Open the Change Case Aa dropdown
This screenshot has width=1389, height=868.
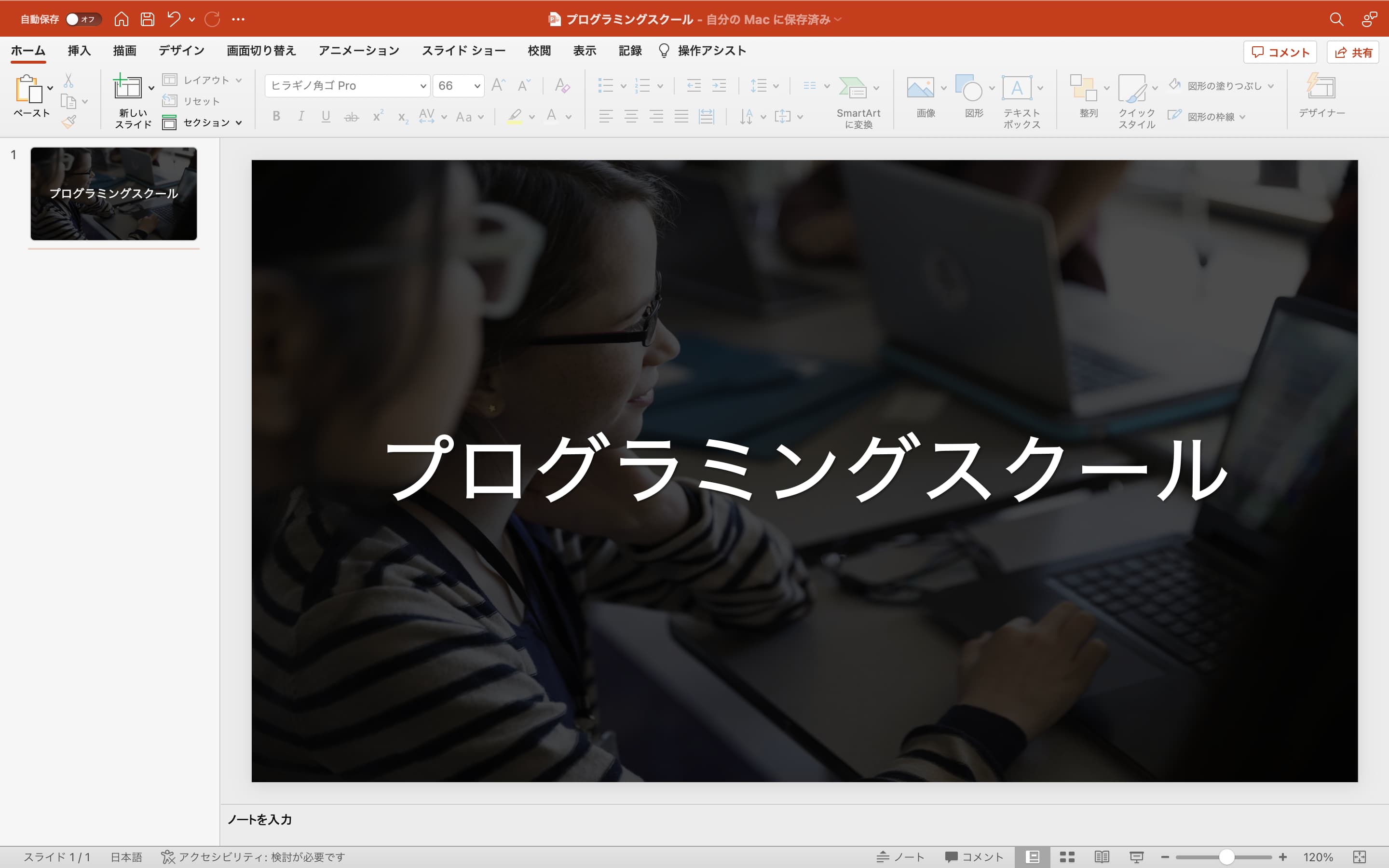point(470,117)
